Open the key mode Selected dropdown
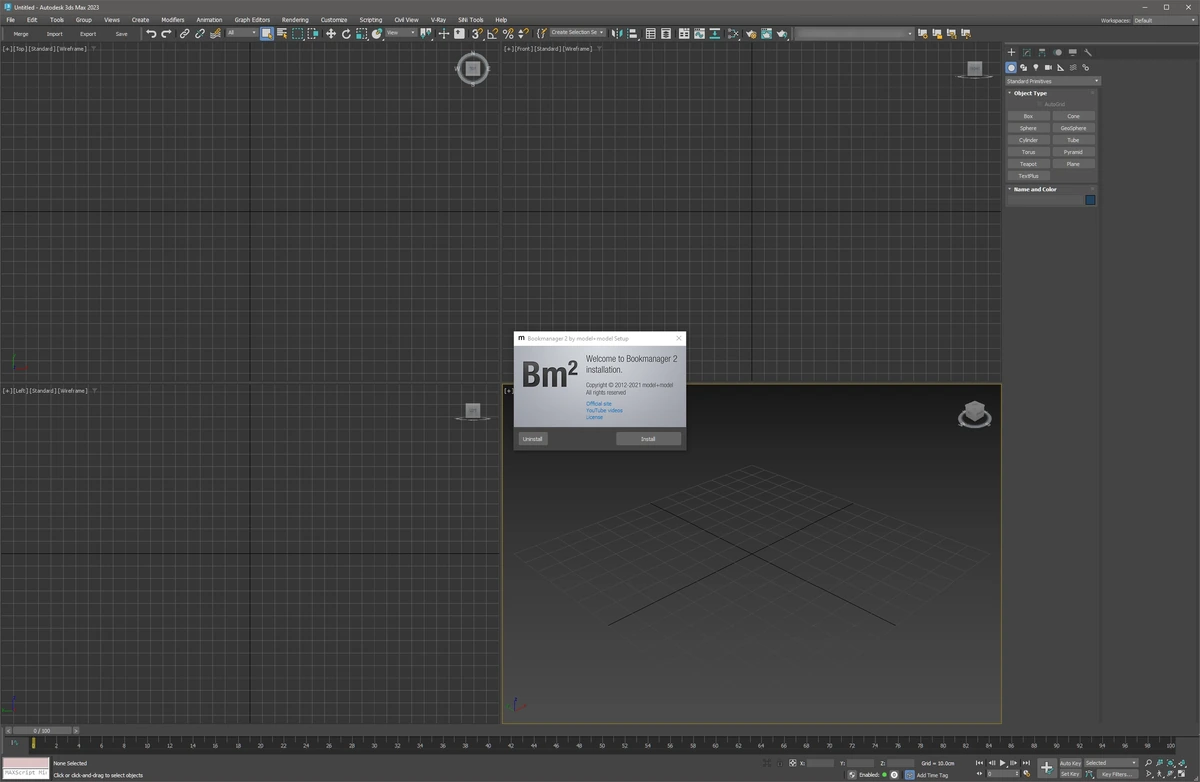The image size is (1200, 782). 1111,763
